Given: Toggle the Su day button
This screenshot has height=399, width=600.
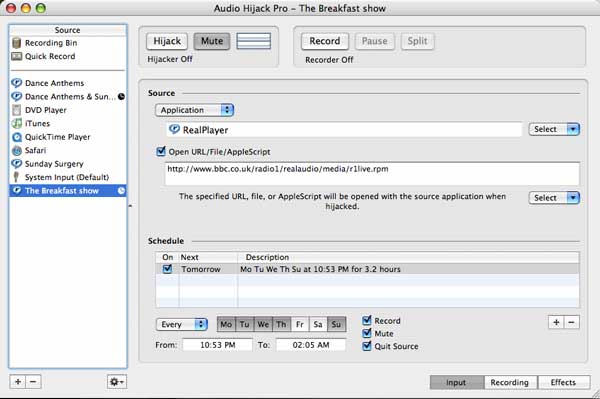Looking at the screenshot, I should 336,324.
